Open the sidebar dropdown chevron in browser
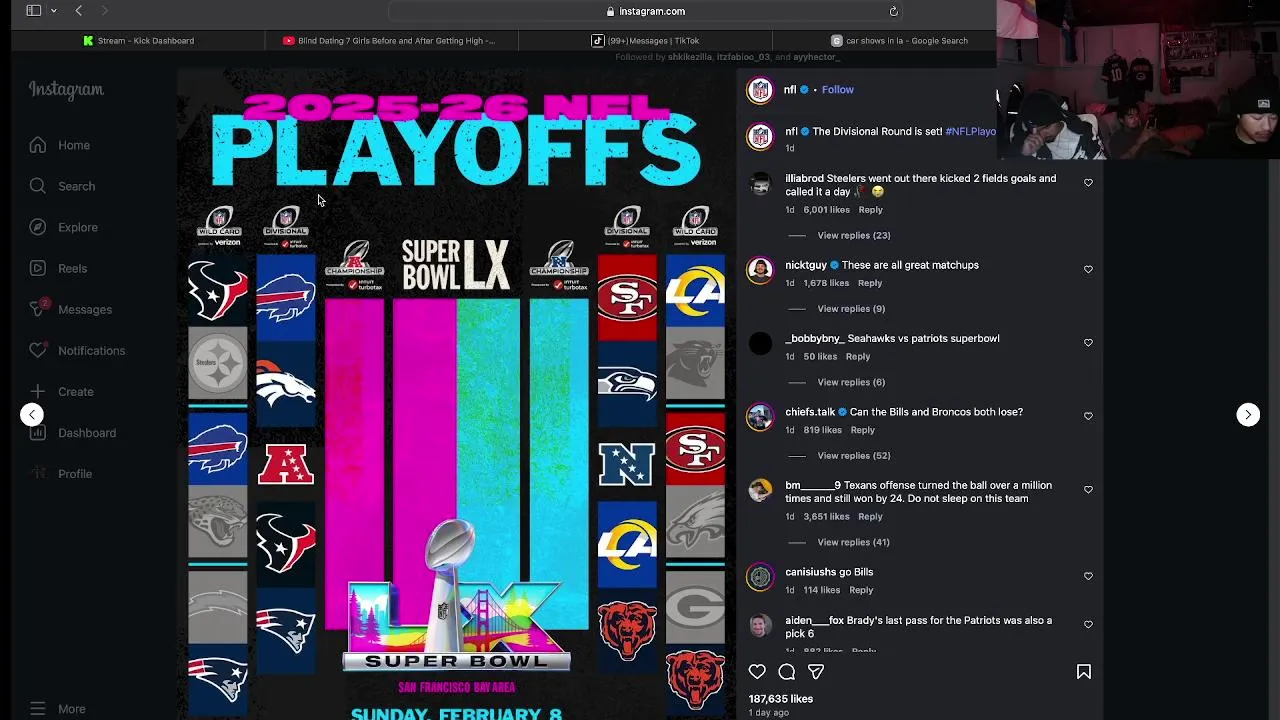The image size is (1280, 720). tap(53, 11)
